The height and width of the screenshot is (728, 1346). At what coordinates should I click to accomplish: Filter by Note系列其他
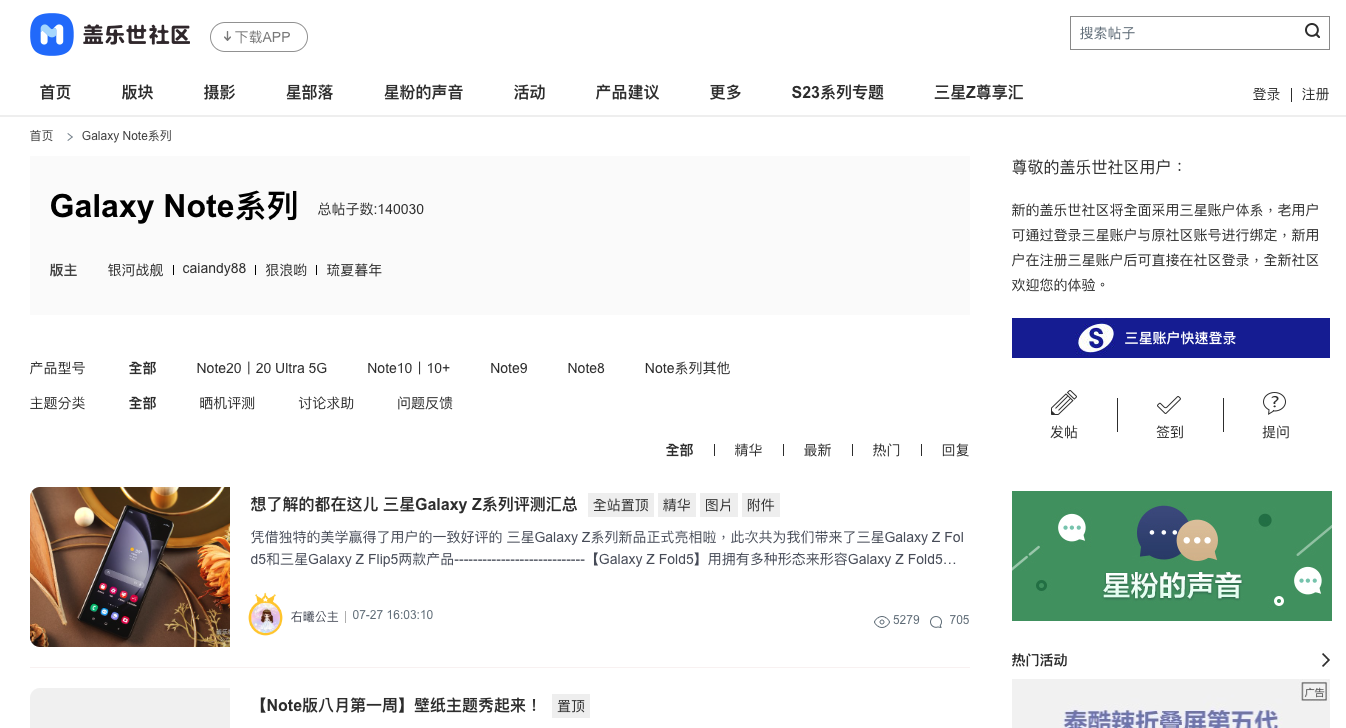[687, 368]
